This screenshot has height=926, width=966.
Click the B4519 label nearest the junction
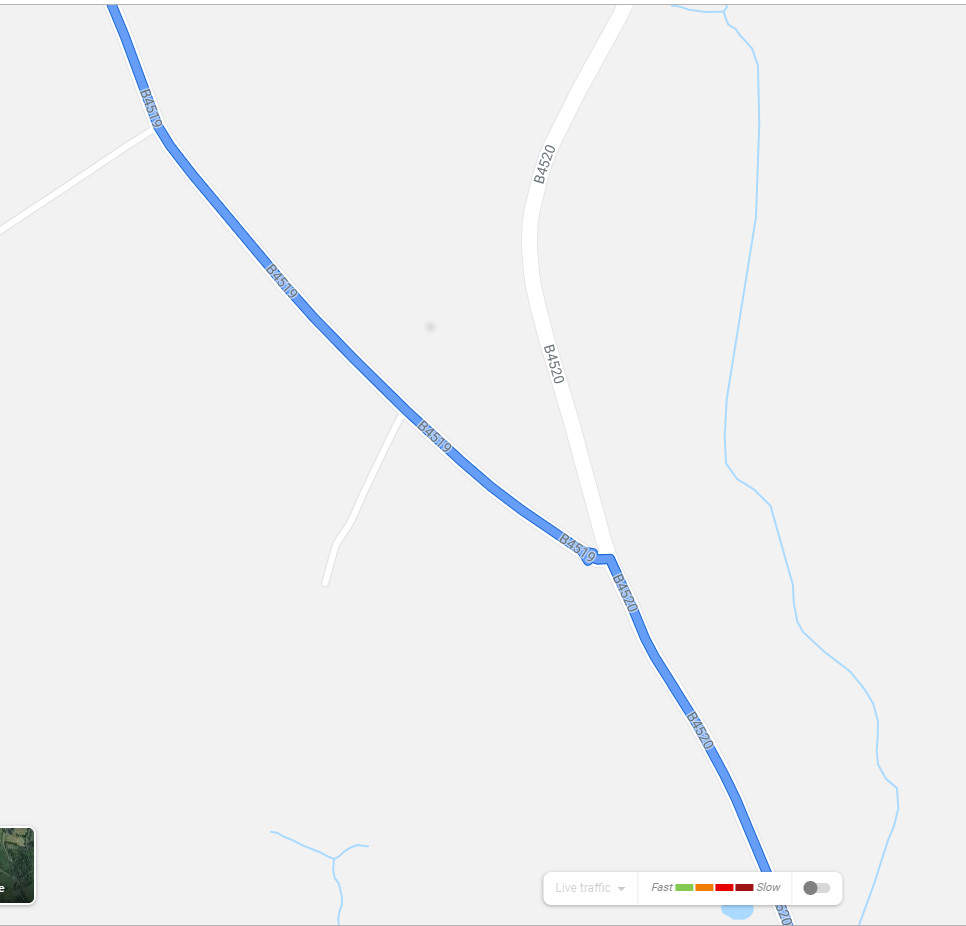click(x=577, y=547)
